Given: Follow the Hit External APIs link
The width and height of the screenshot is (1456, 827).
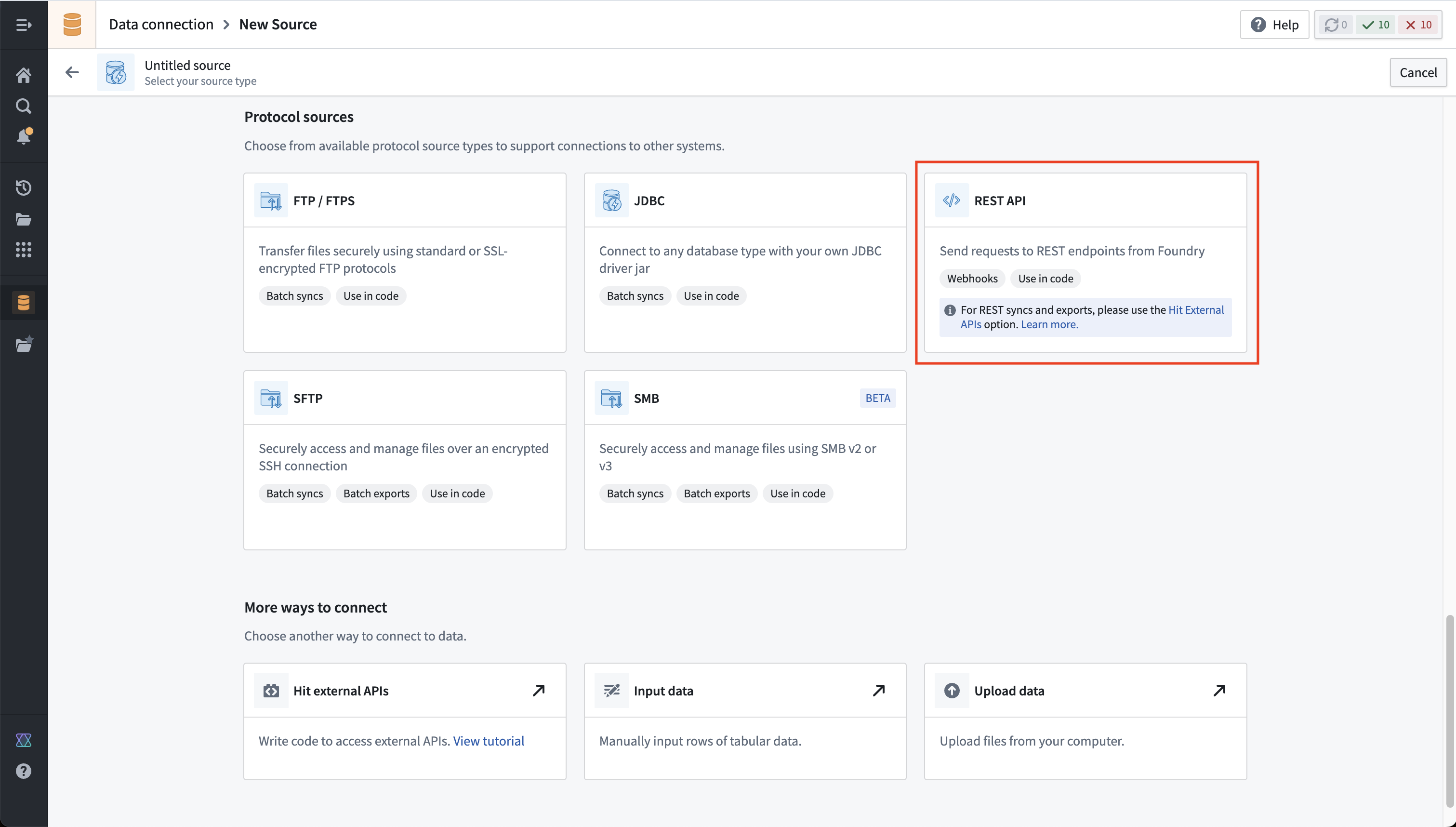Looking at the screenshot, I should click(x=1195, y=309).
